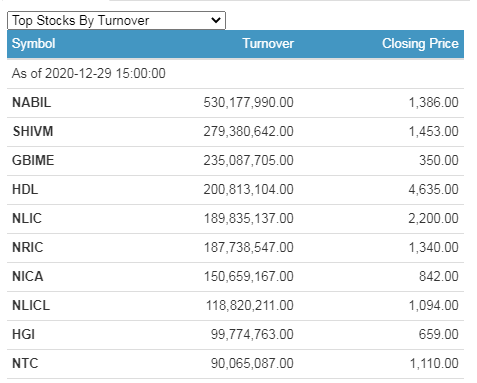
Task: Select the NLICL stock symbol
Action: pos(31,305)
